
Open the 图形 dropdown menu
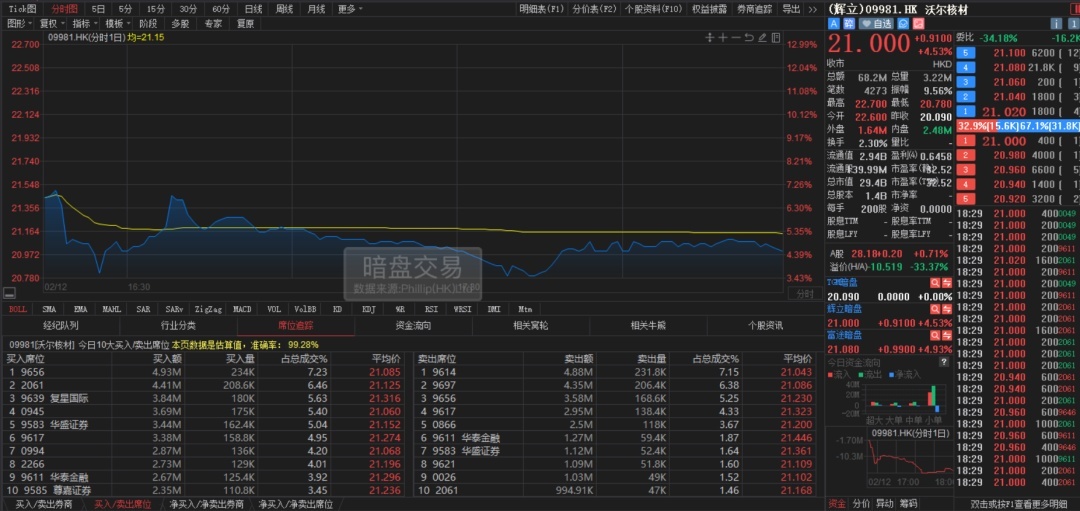click(x=19, y=23)
